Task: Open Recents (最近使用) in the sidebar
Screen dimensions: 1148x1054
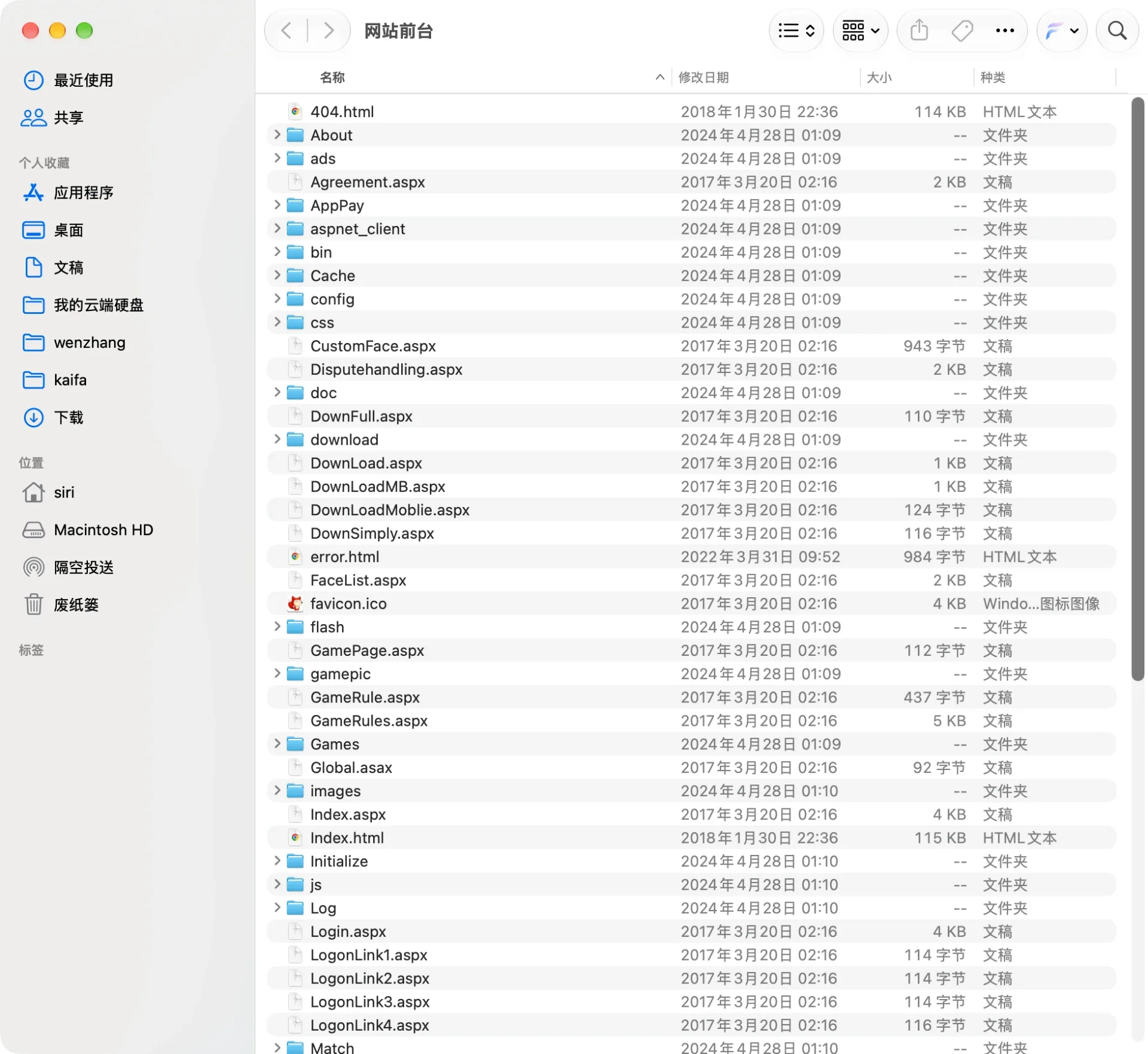Action: point(69,80)
